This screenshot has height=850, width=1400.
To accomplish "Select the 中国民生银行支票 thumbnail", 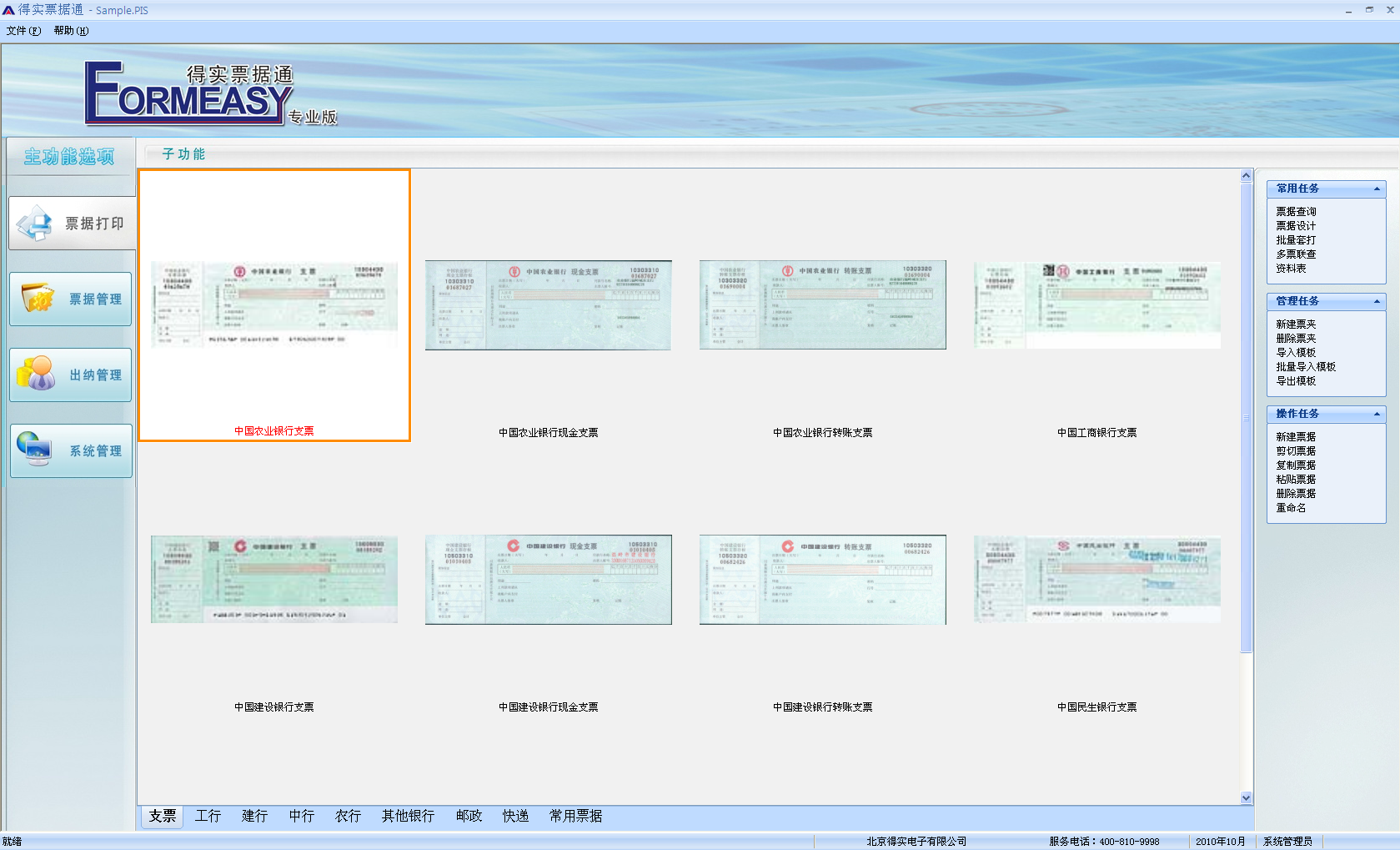I will click(x=1097, y=580).
